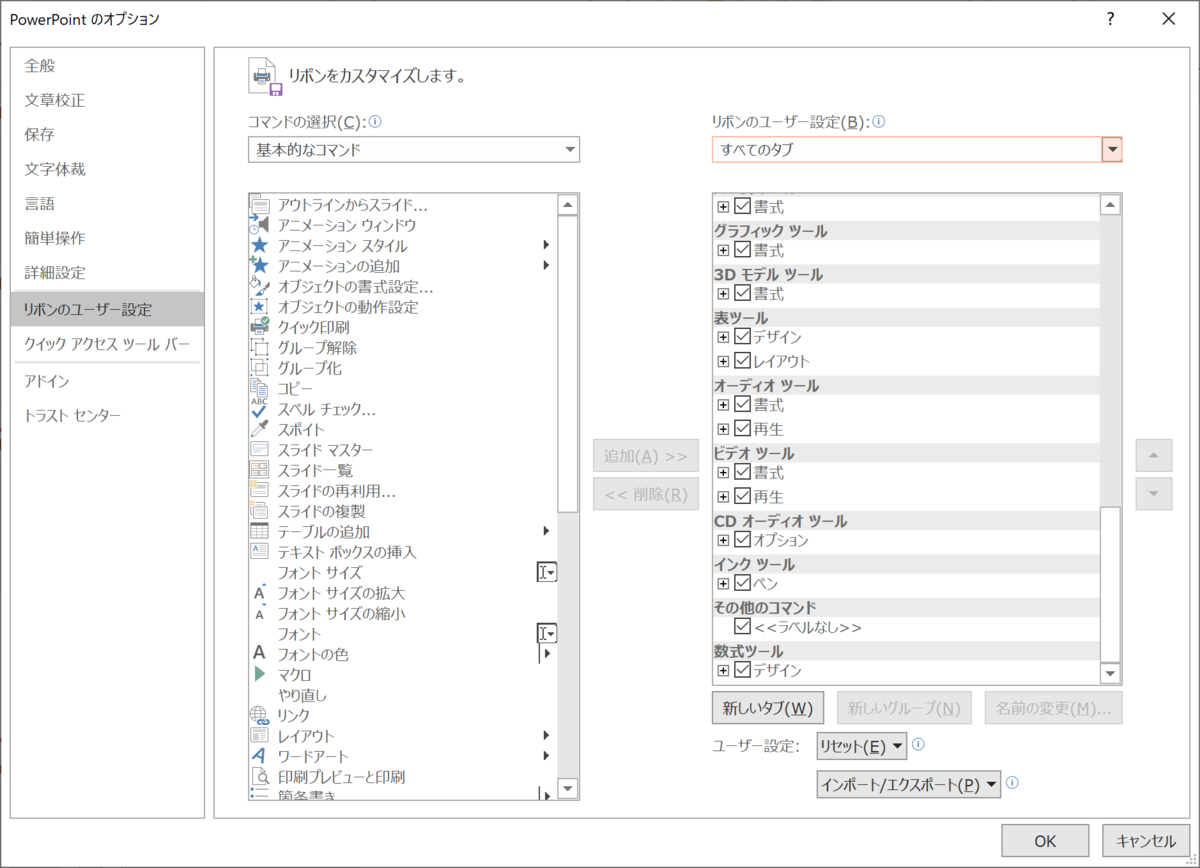Select the スポイト (eyedropper) command icon
1200x868 pixels.
(259, 429)
